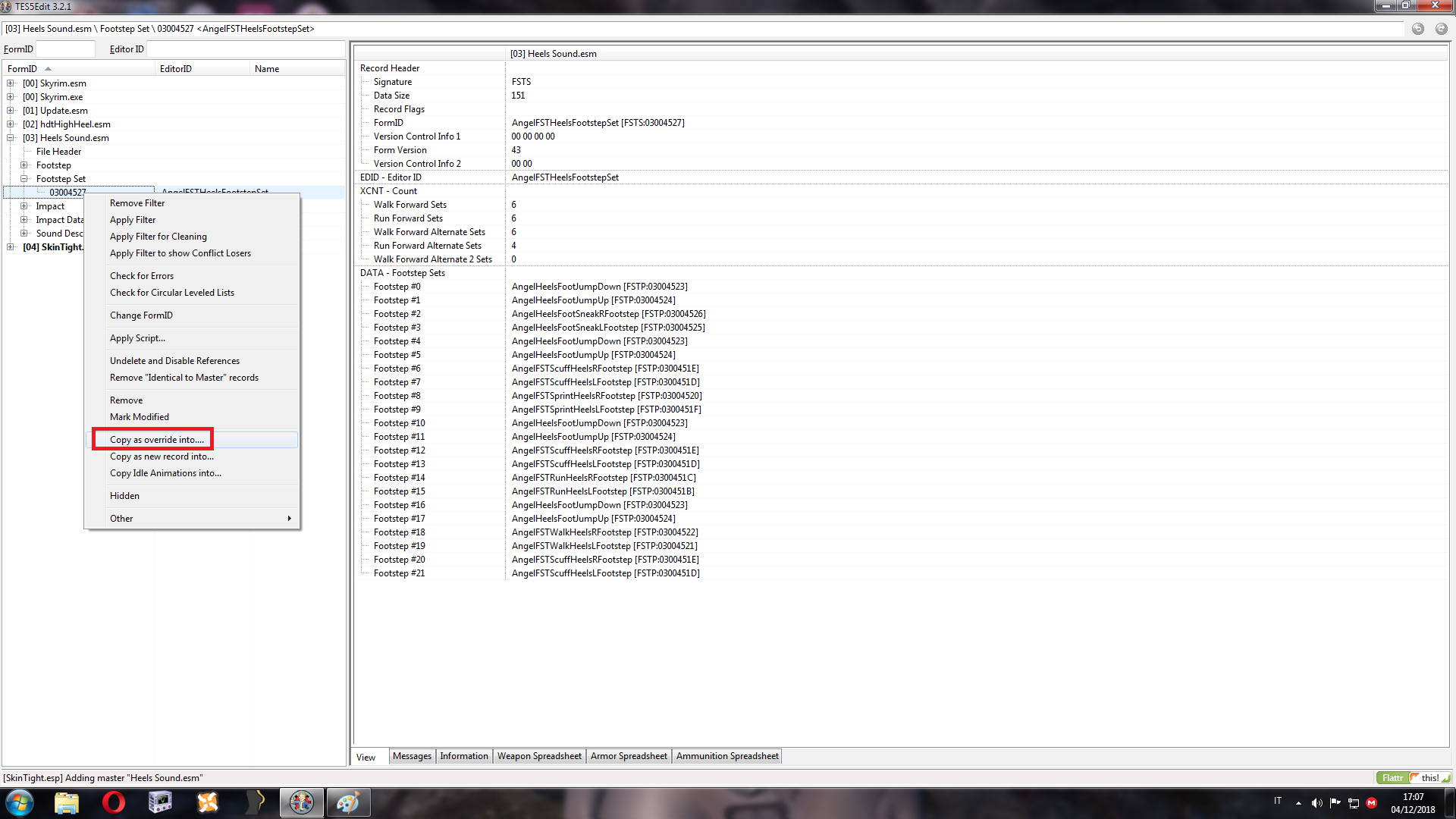The width and height of the screenshot is (1456, 819).
Task: Open the black and yellow taskbar app
Action: pyautogui.click(x=255, y=802)
